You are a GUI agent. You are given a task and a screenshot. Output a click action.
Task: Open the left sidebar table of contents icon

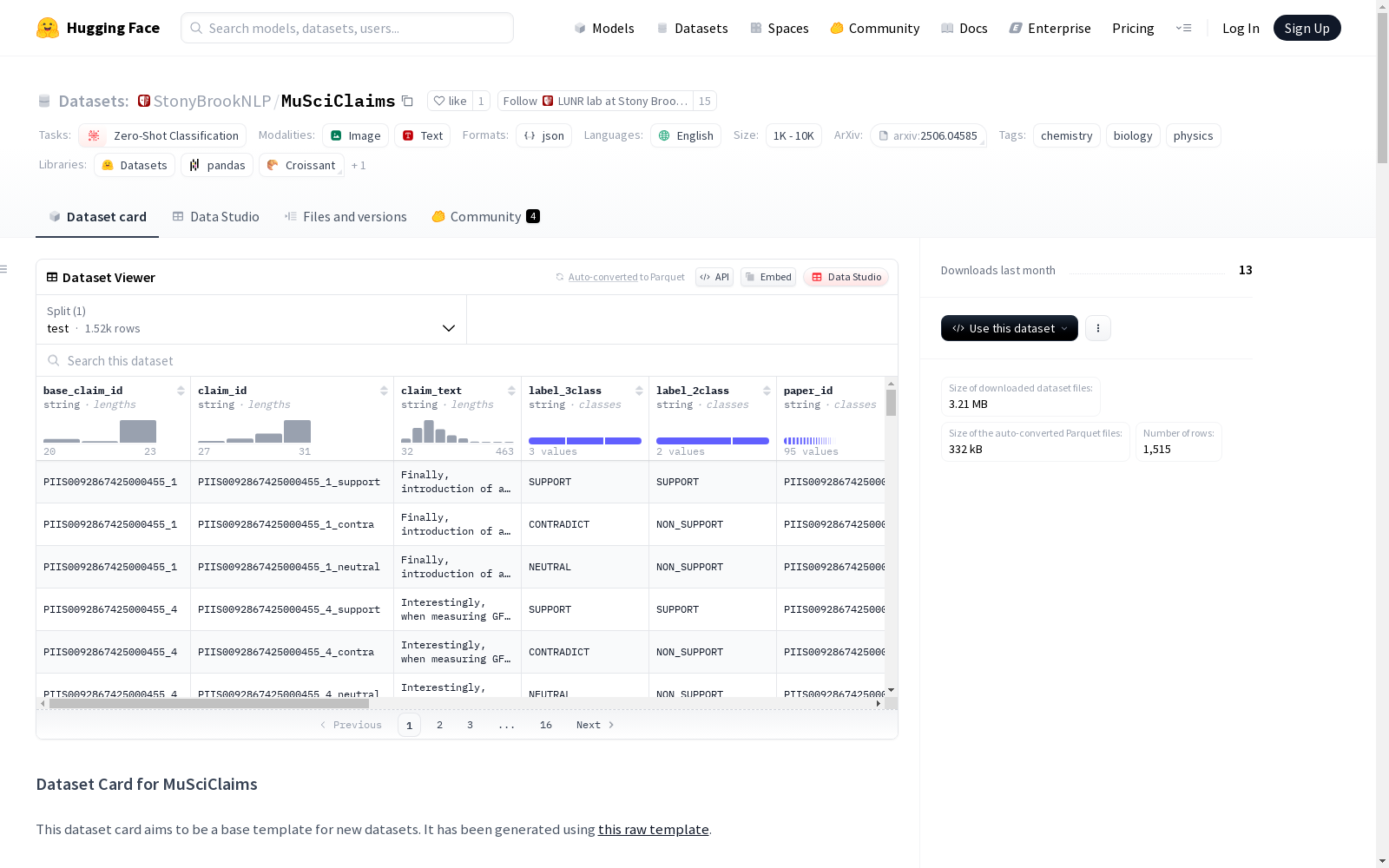(4, 269)
